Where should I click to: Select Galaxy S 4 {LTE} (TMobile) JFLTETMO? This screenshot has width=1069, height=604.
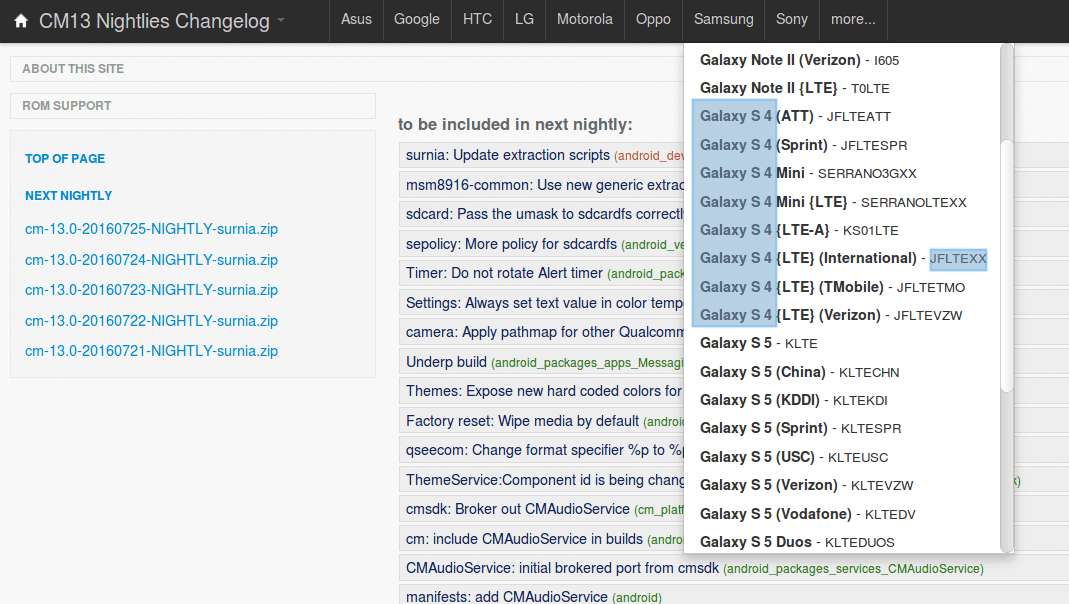point(832,287)
